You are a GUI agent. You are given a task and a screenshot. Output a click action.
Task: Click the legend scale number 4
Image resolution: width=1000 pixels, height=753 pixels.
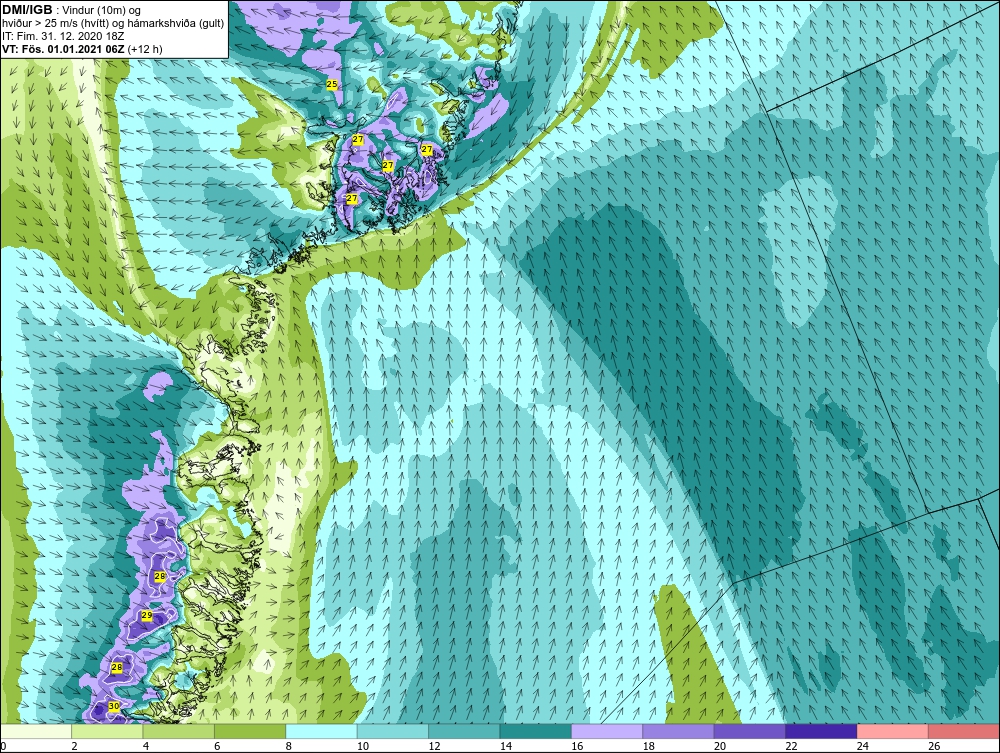pyautogui.click(x=146, y=746)
